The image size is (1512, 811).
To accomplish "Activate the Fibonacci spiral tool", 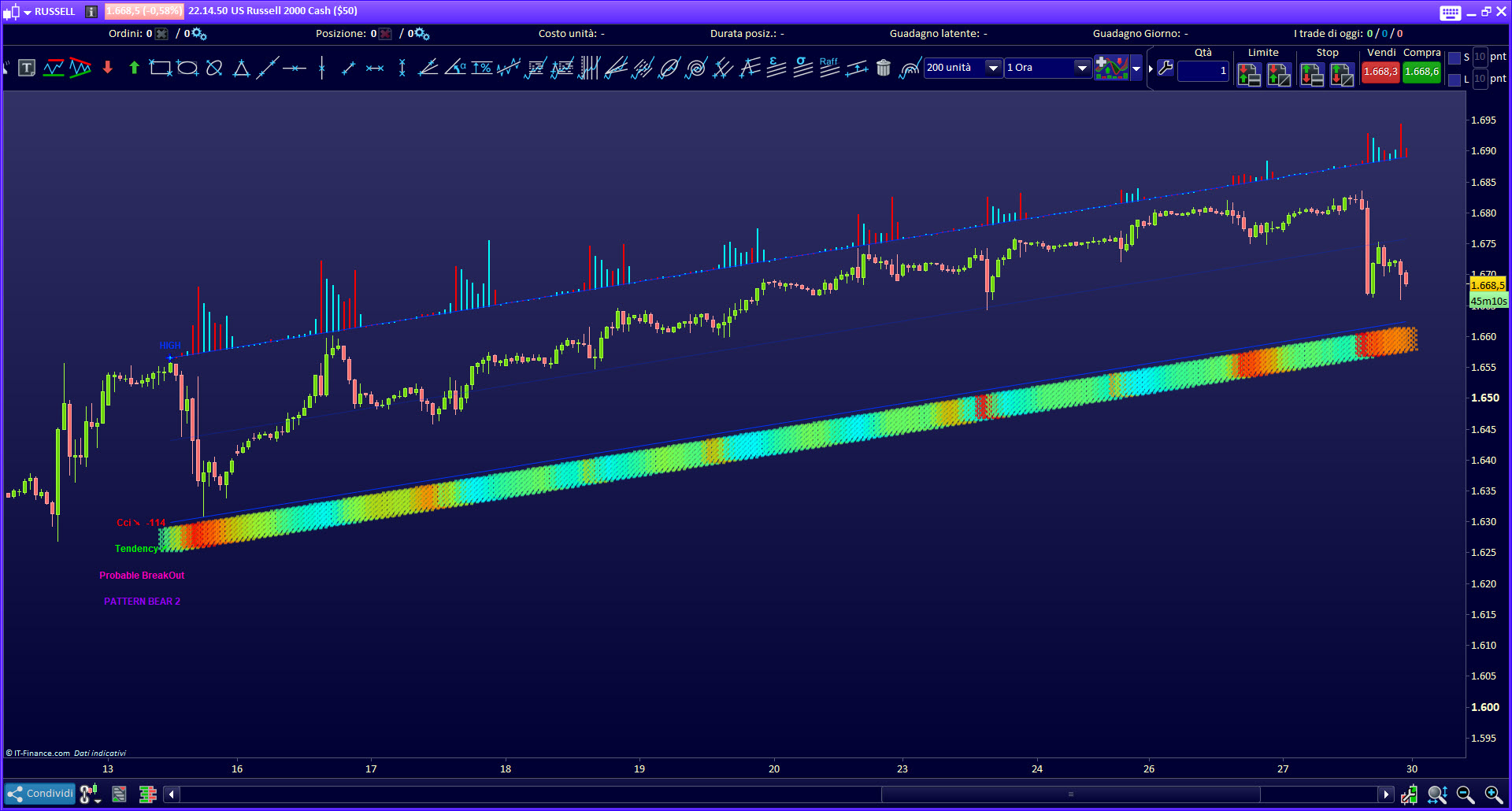I will (696, 69).
